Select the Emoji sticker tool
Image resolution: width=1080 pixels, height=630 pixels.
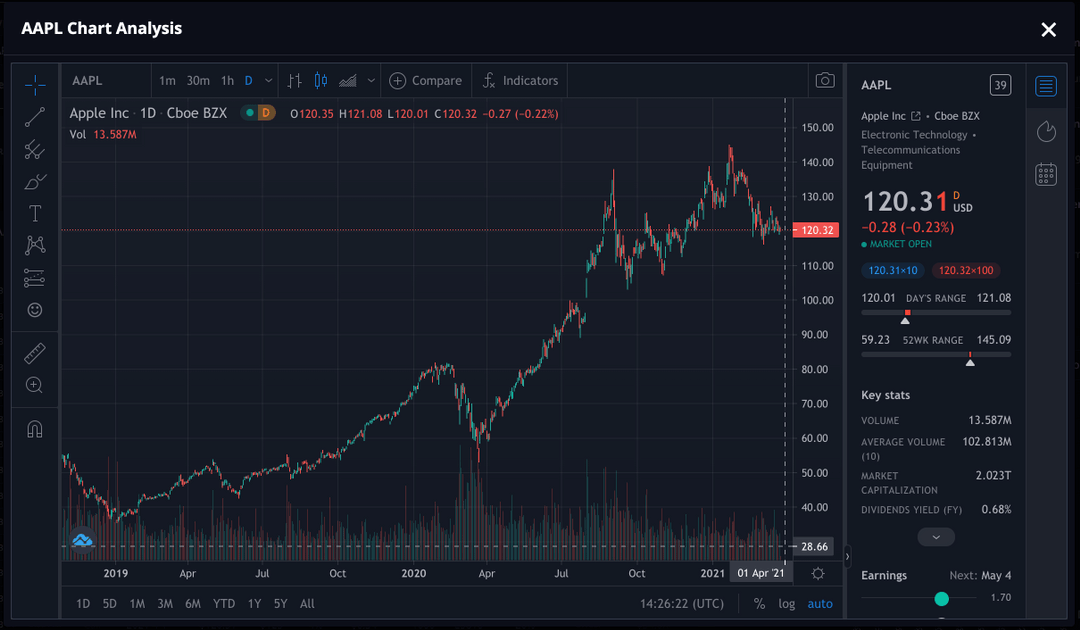tap(35, 310)
